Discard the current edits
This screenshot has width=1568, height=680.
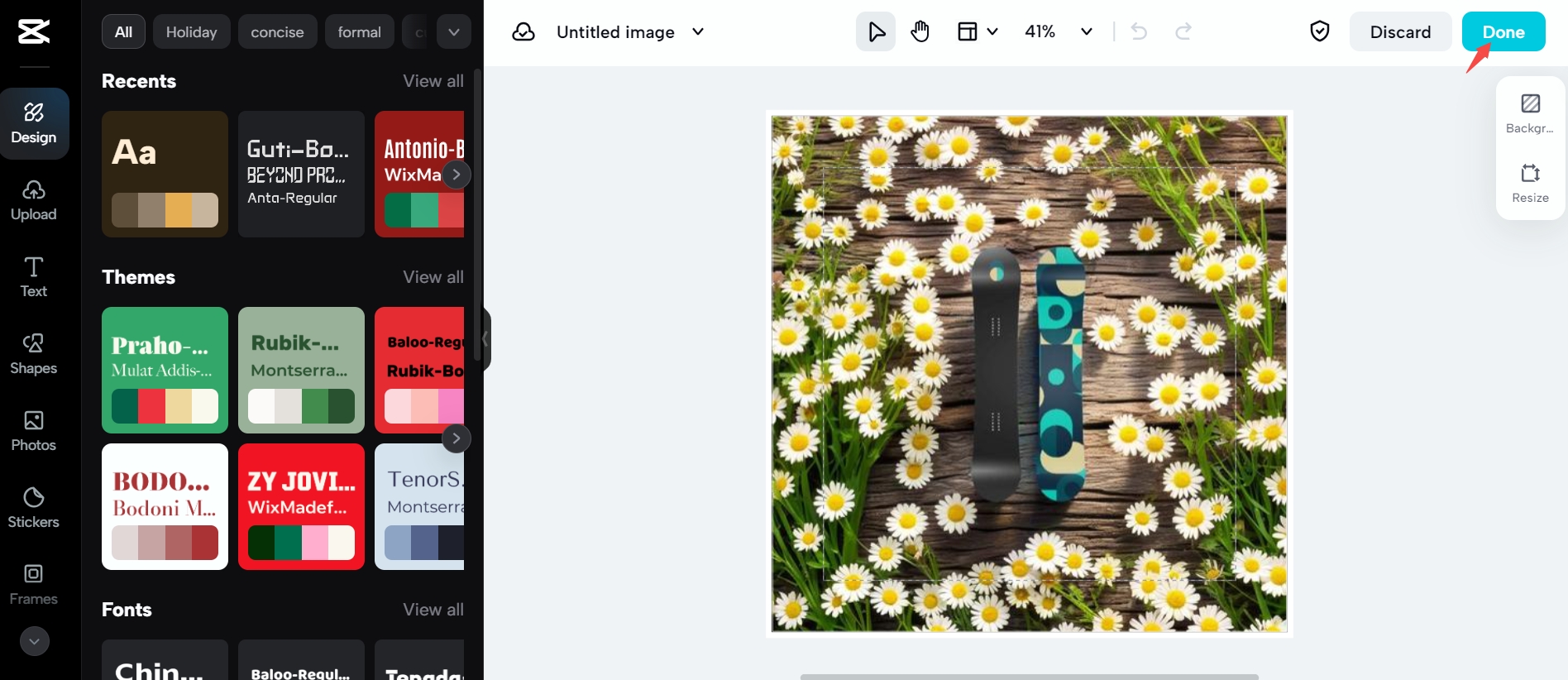[1400, 32]
